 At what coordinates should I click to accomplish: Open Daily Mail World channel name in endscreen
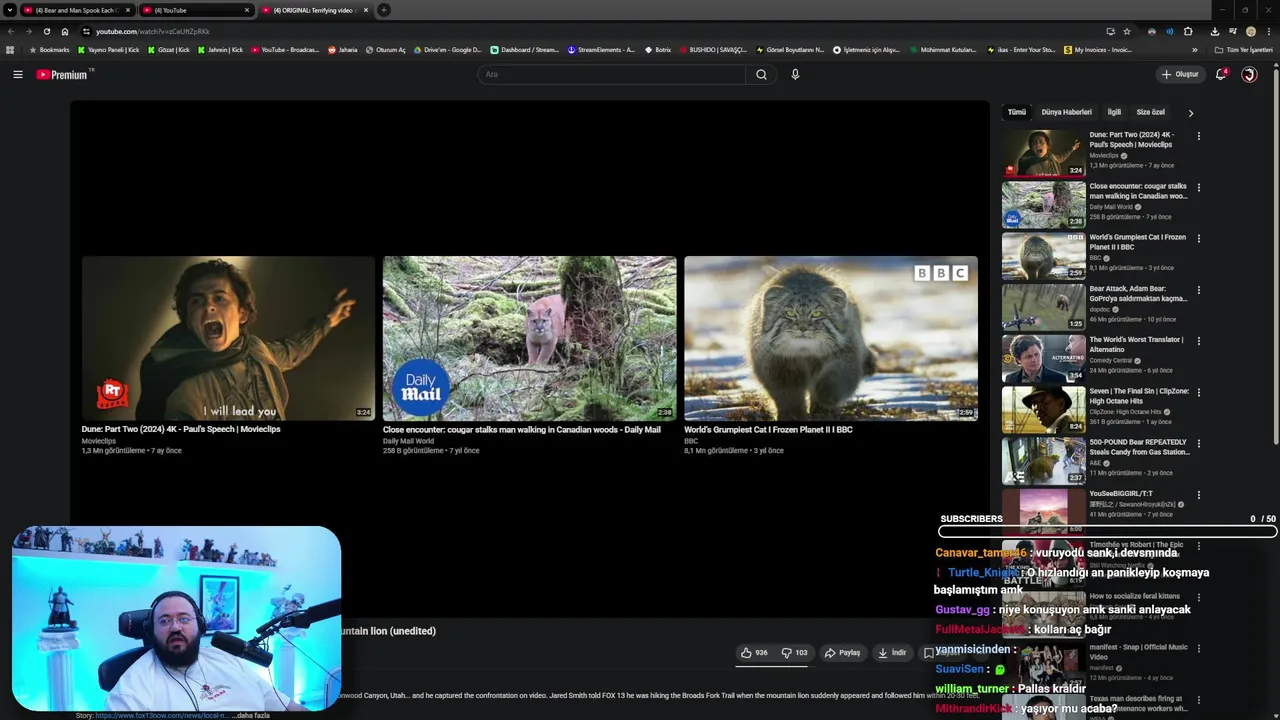click(408, 441)
